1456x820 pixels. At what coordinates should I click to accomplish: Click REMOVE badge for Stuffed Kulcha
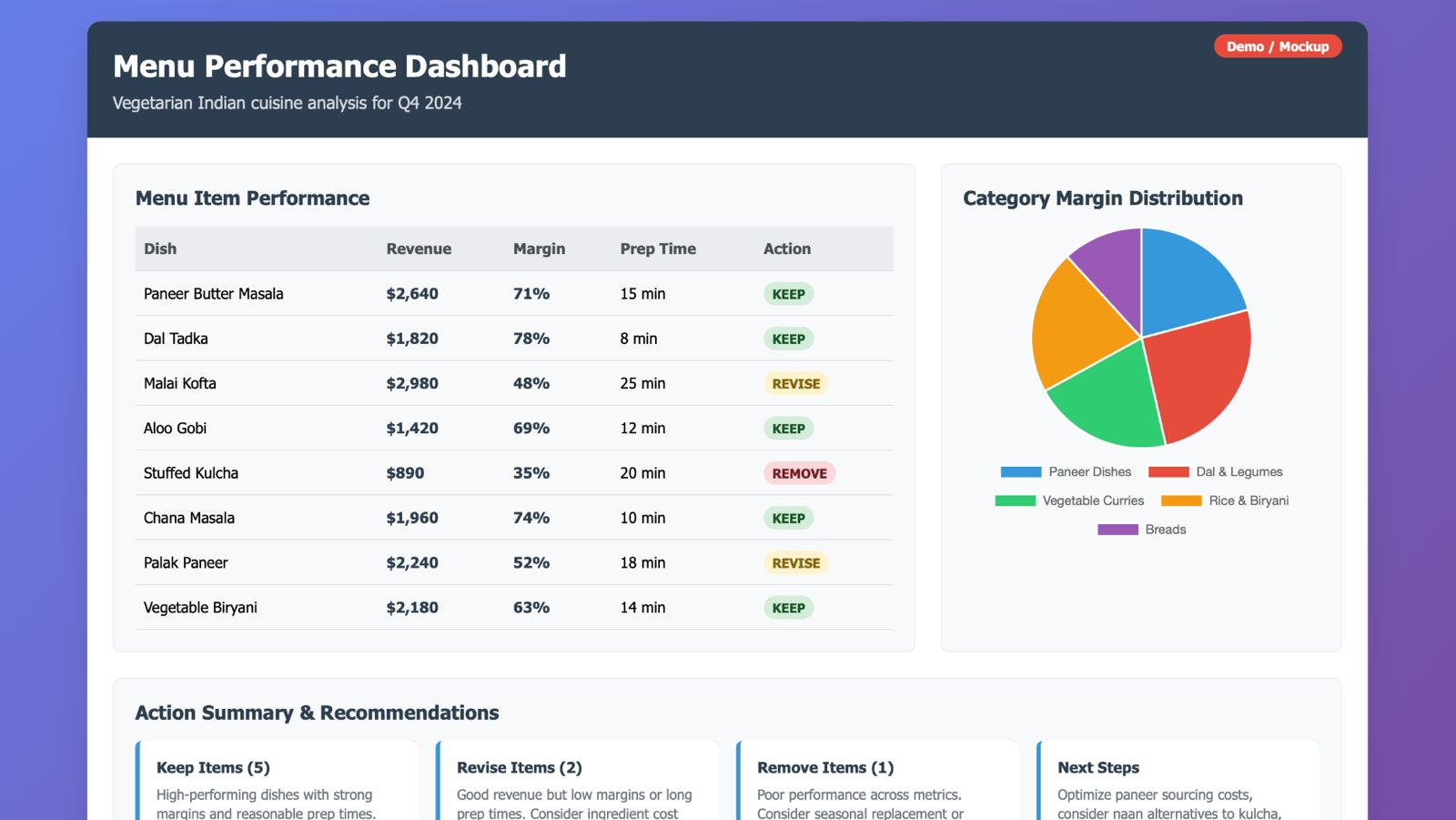coord(799,473)
